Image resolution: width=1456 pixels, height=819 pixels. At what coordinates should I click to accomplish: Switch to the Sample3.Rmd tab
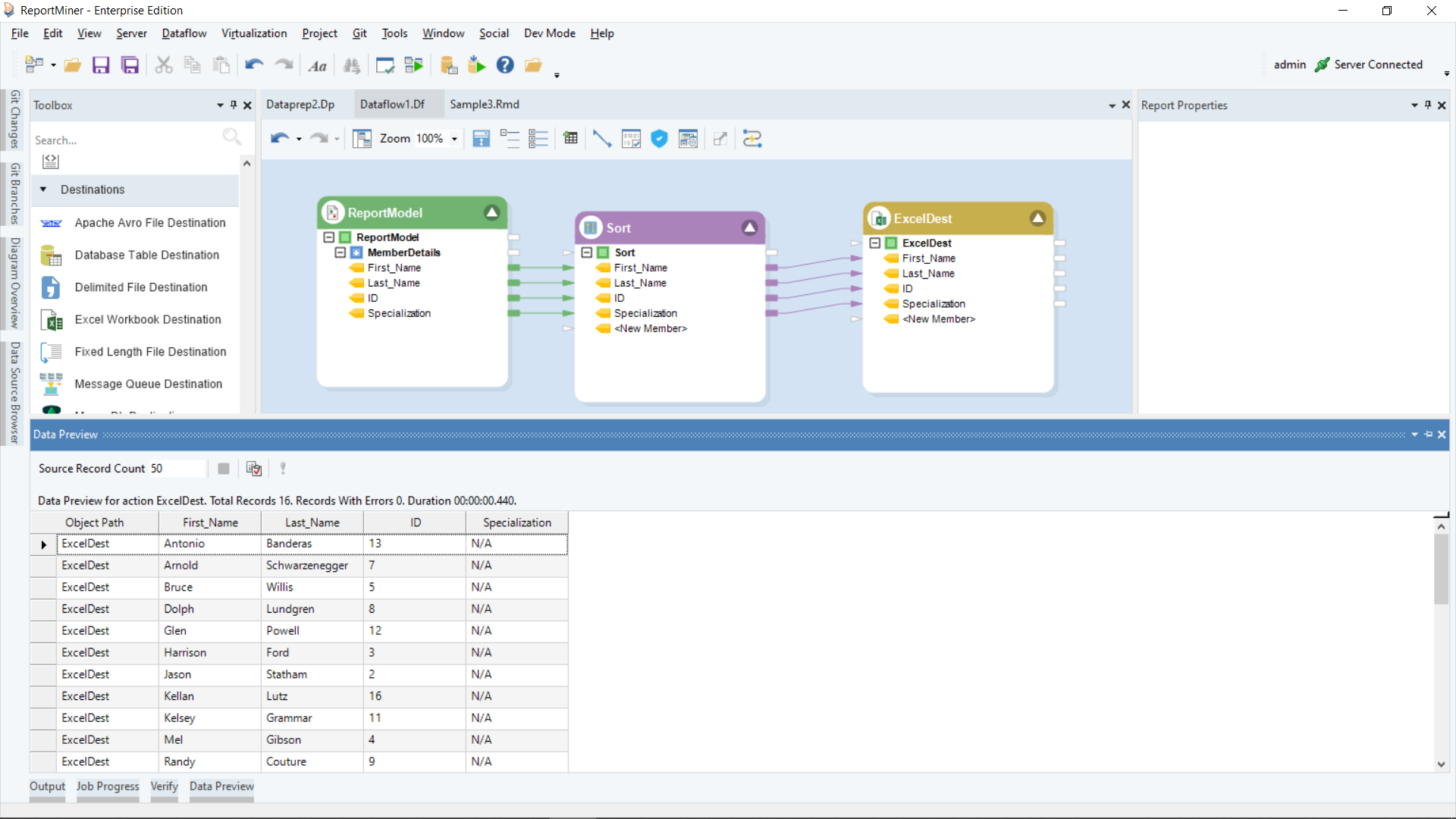[x=484, y=105]
